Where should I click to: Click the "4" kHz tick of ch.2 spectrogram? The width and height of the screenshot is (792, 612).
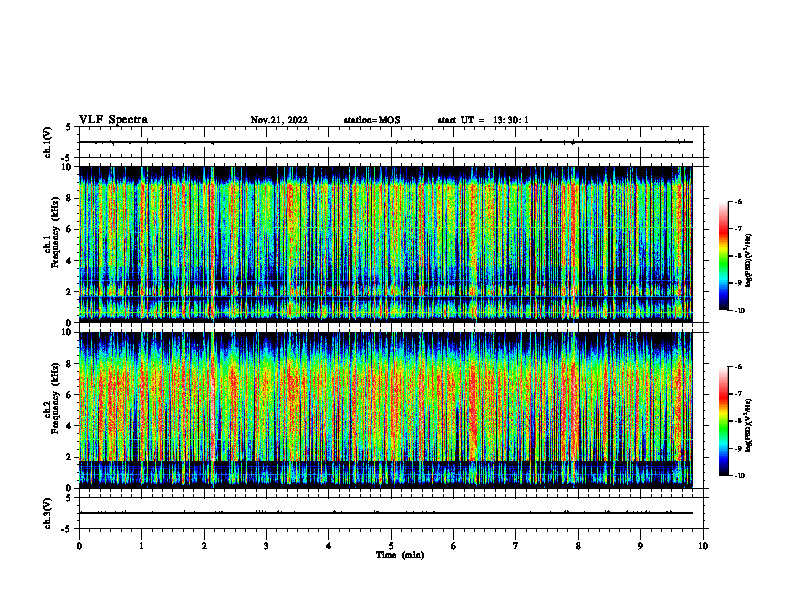[70, 426]
